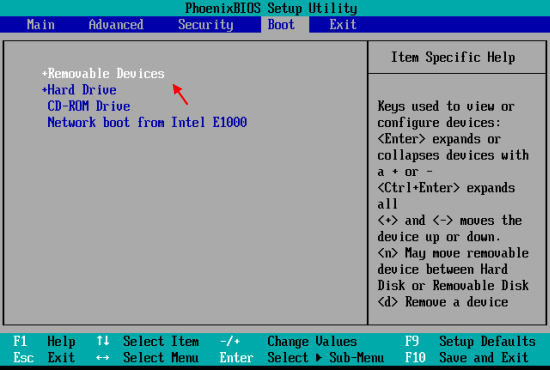Select CD-ROM Drive boot entry
The height and width of the screenshot is (370, 550).
point(89,106)
